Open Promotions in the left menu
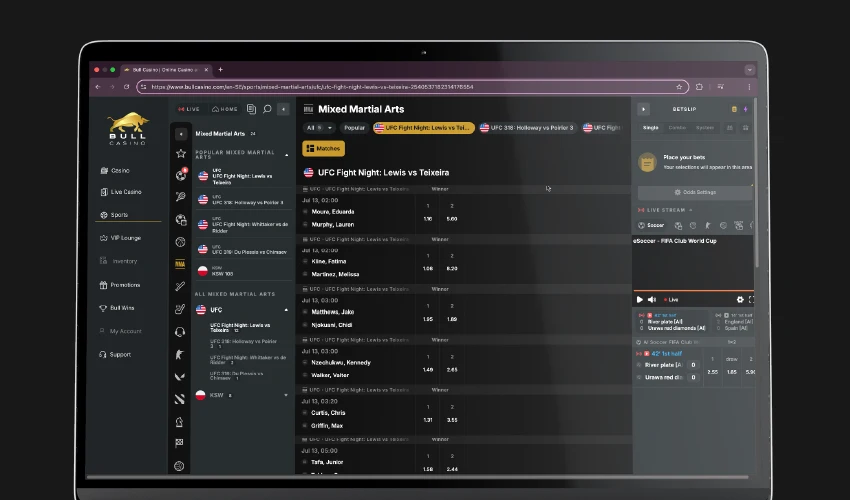This screenshot has width=850, height=500. [x=120, y=285]
